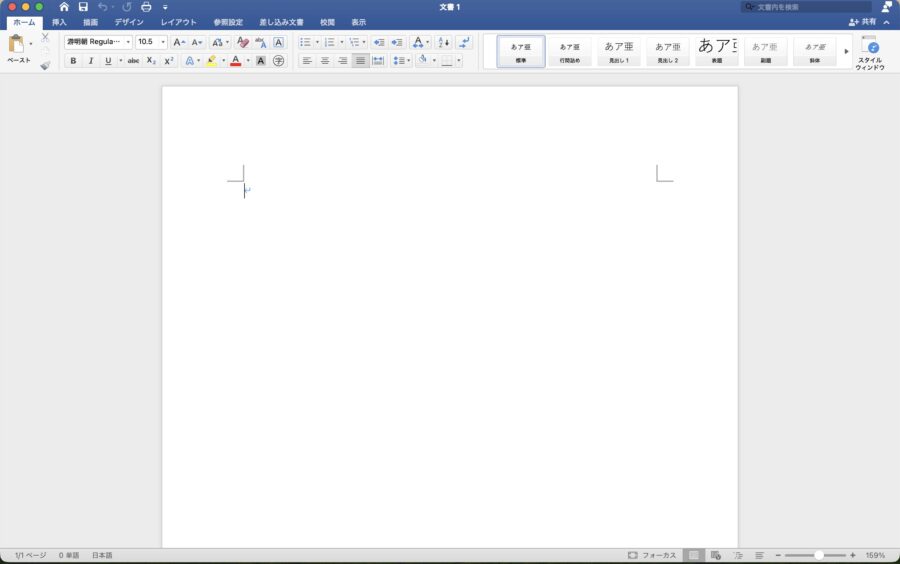Toggle underline formatting
This screenshot has width=900, height=564.
click(108, 61)
